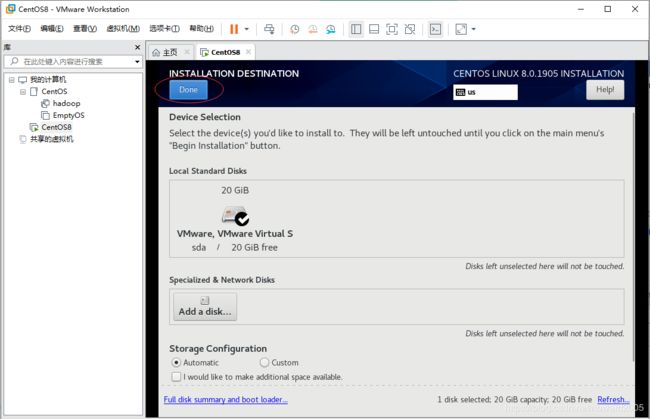Click the Help! button

pos(605,90)
